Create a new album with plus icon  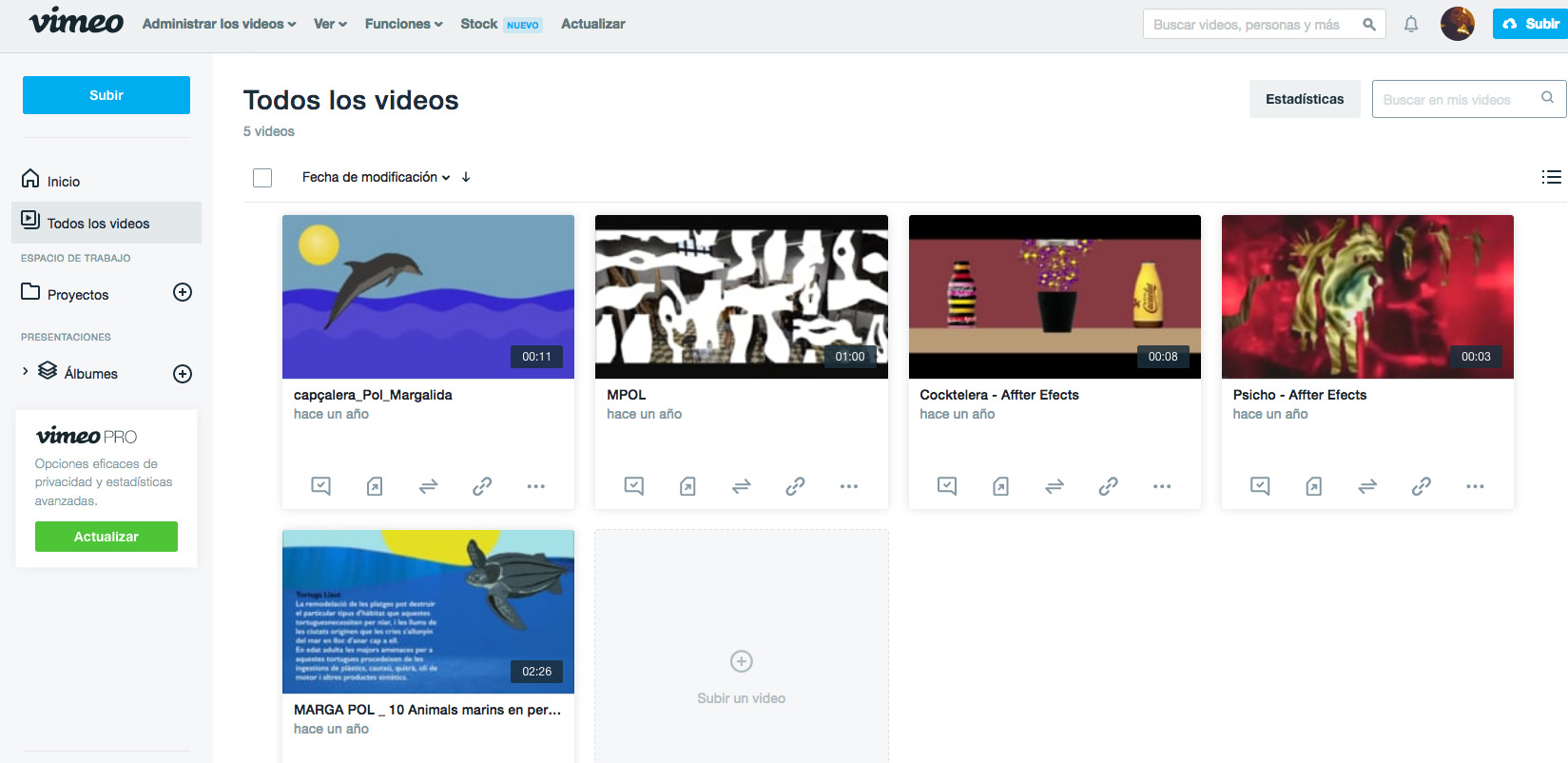pyautogui.click(x=183, y=374)
